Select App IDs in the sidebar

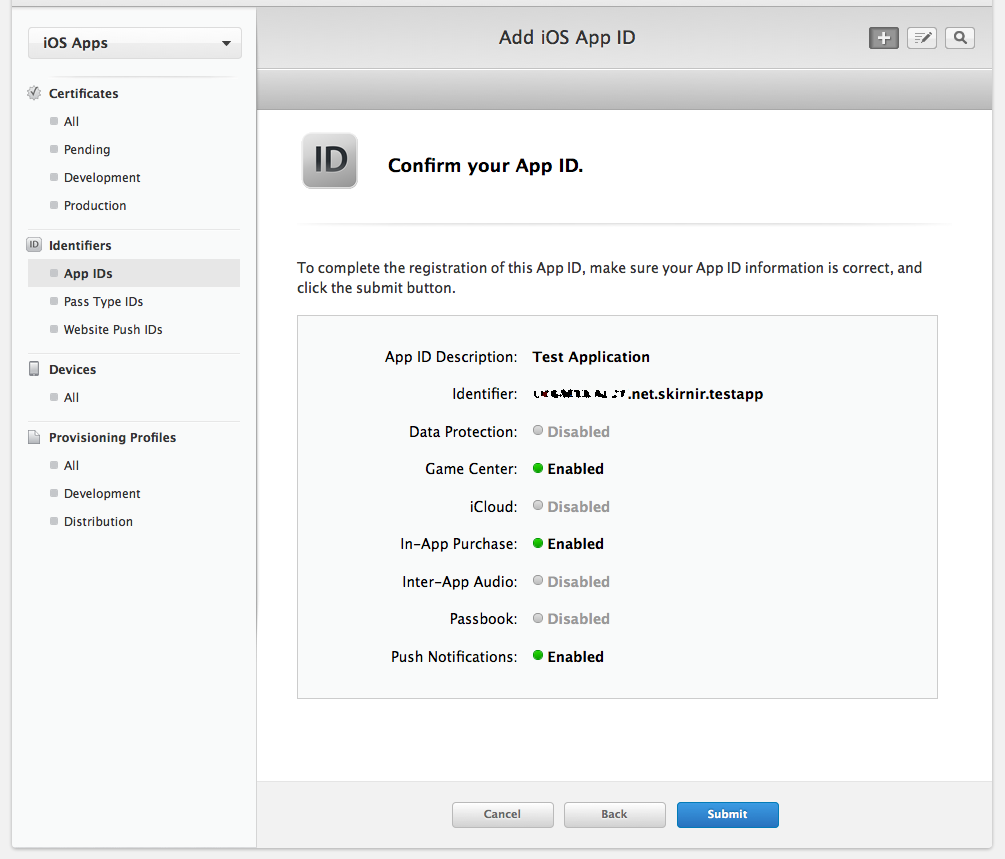[88, 273]
